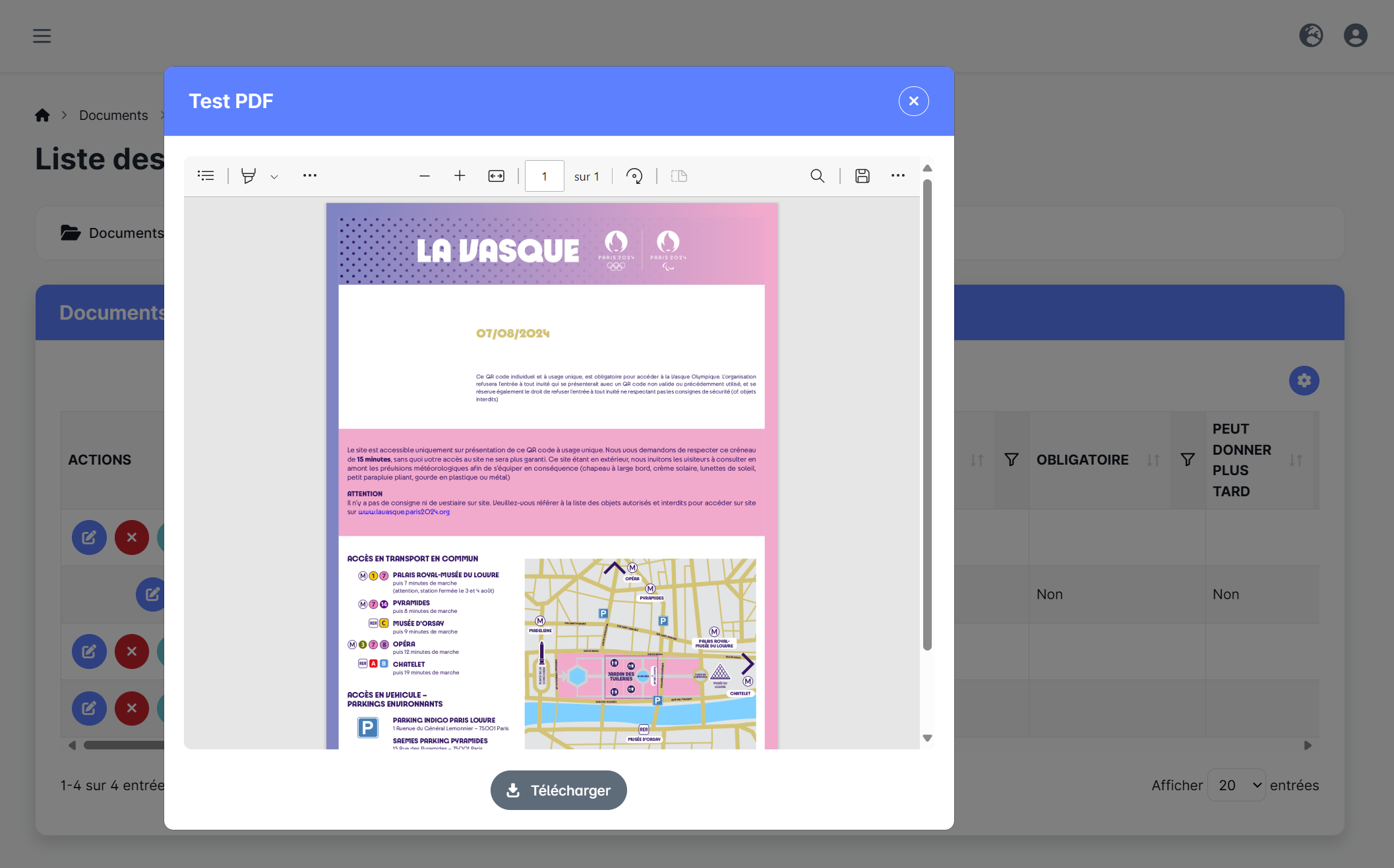Screen dimensions: 1394x868
Task: Rotate the PDF page
Action: click(x=634, y=176)
